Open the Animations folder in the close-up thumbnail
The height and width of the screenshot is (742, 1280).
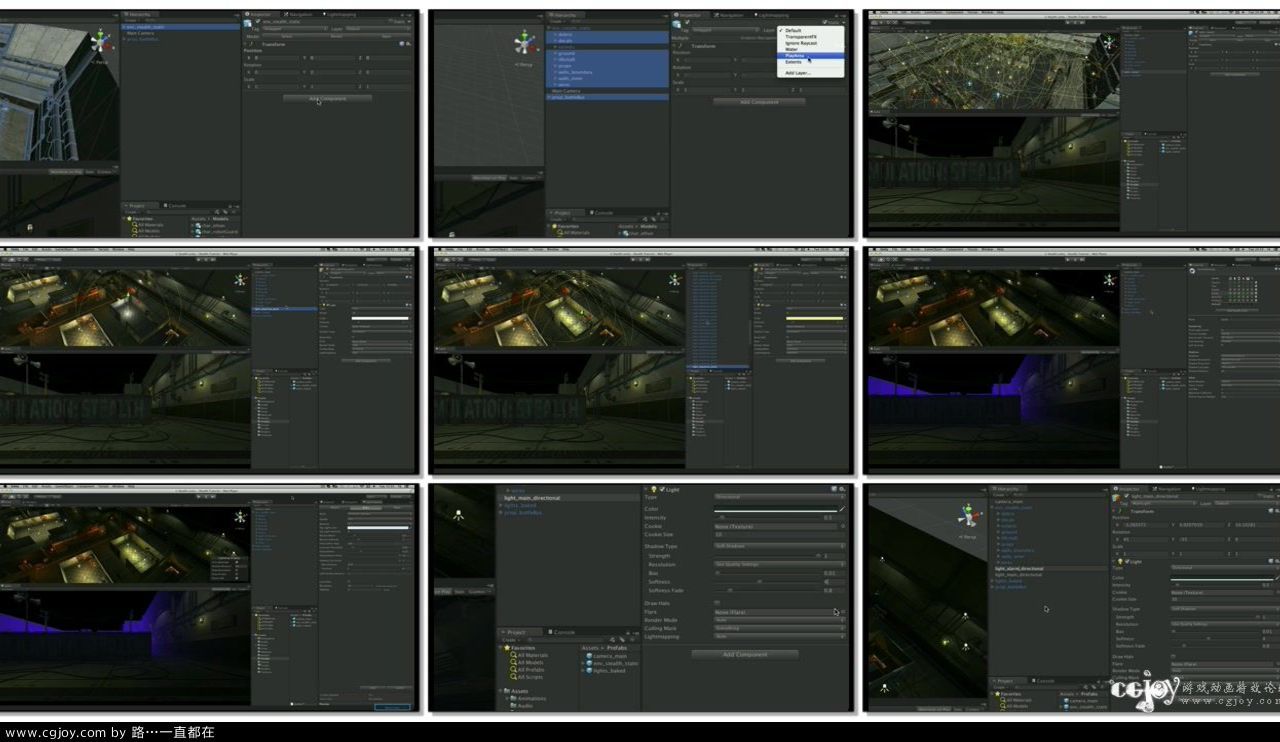tap(528, 698)
